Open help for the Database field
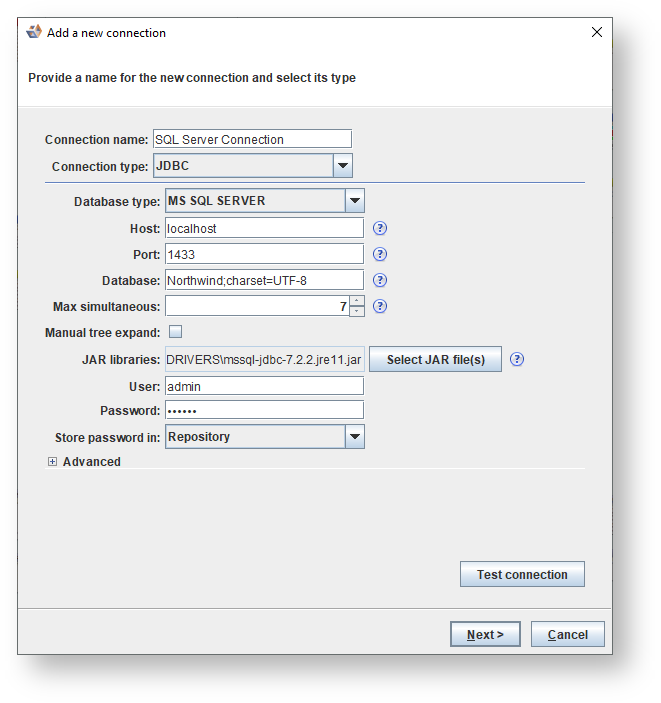The width and height of the screenshot is (661, 703). point(380,280)
